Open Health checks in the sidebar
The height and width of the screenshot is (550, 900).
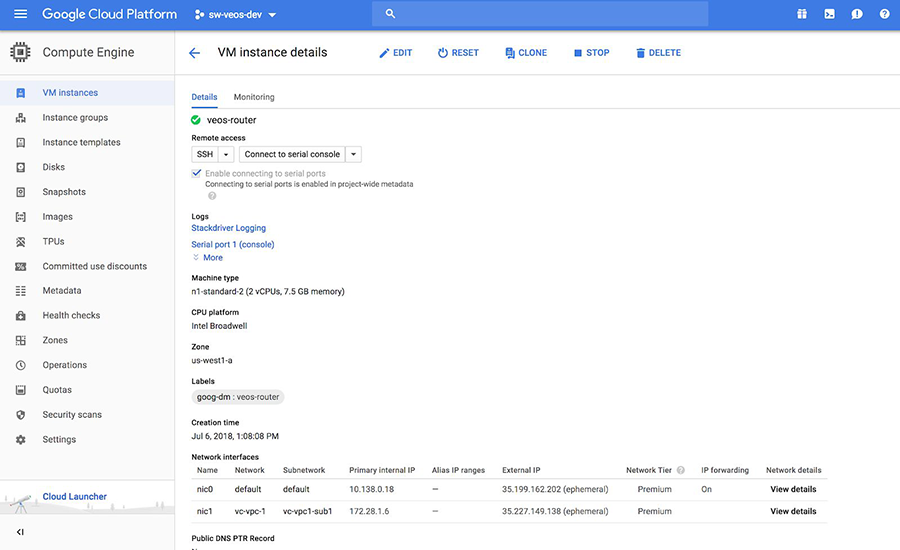tap(71, 315)
